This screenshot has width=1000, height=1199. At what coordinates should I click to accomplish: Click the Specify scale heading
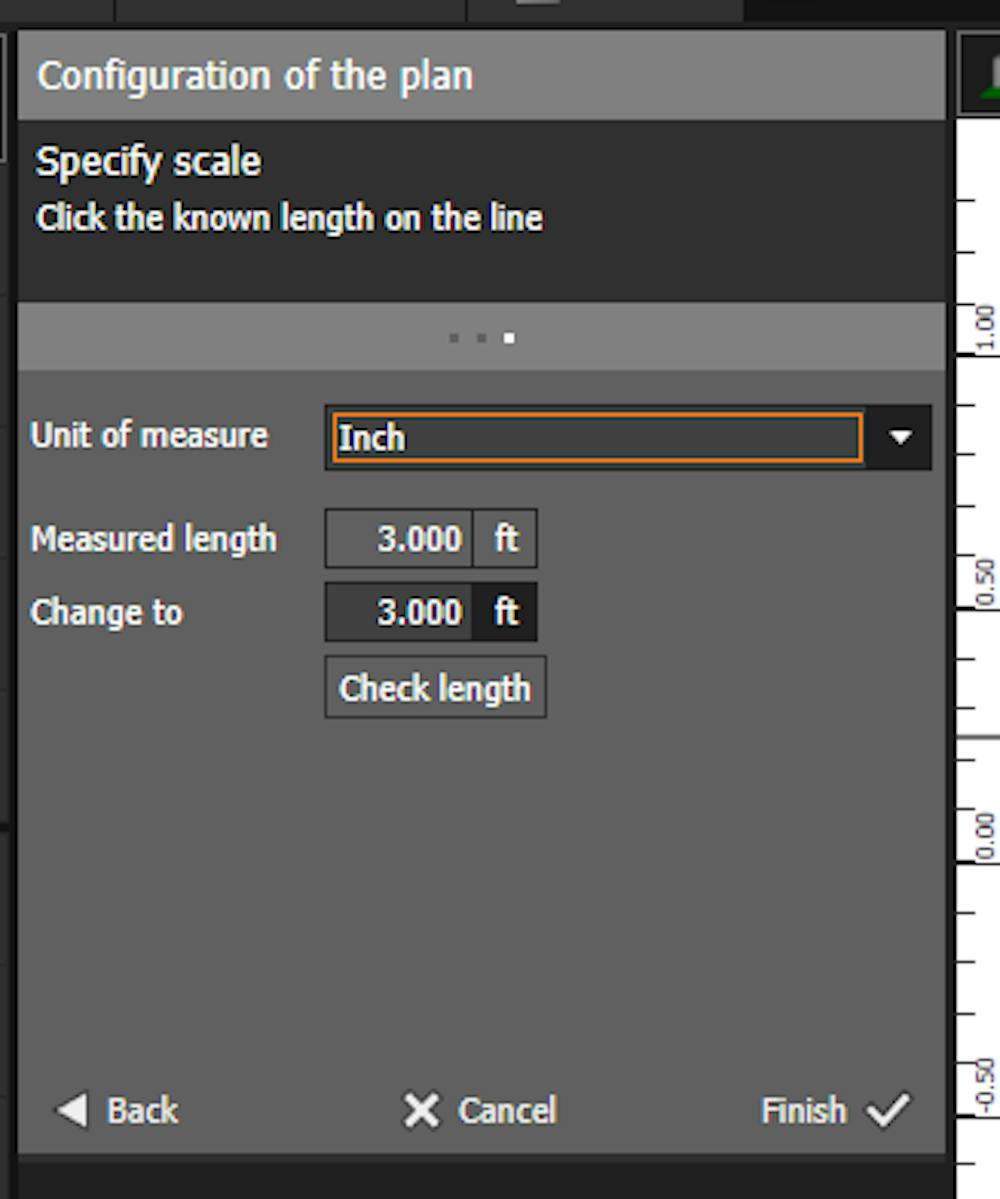148,161
